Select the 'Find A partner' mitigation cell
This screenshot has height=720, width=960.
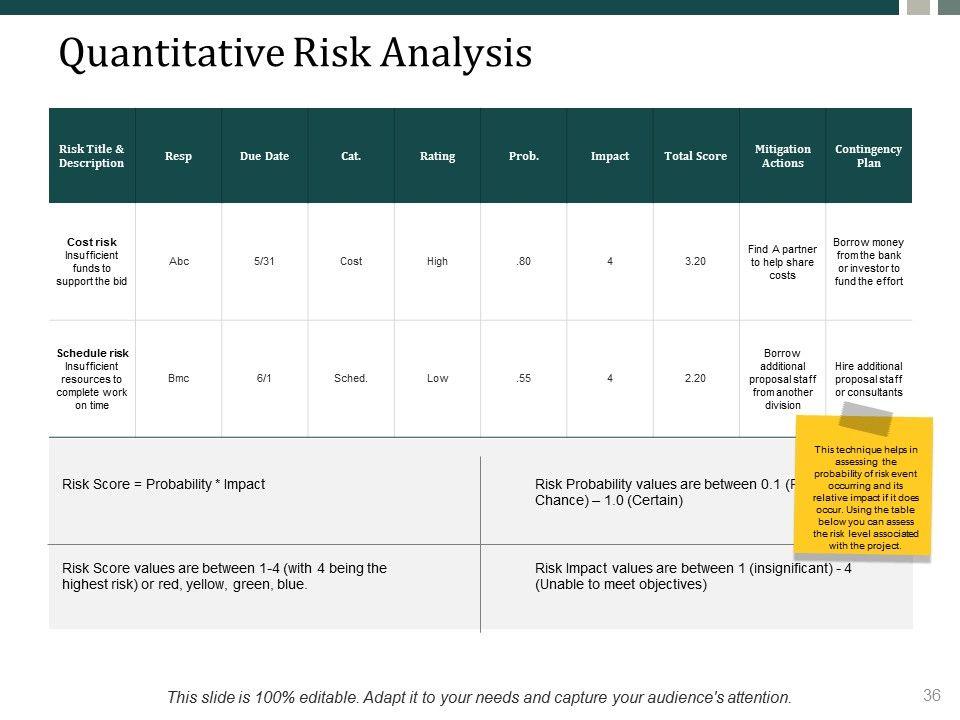point(782,262)
